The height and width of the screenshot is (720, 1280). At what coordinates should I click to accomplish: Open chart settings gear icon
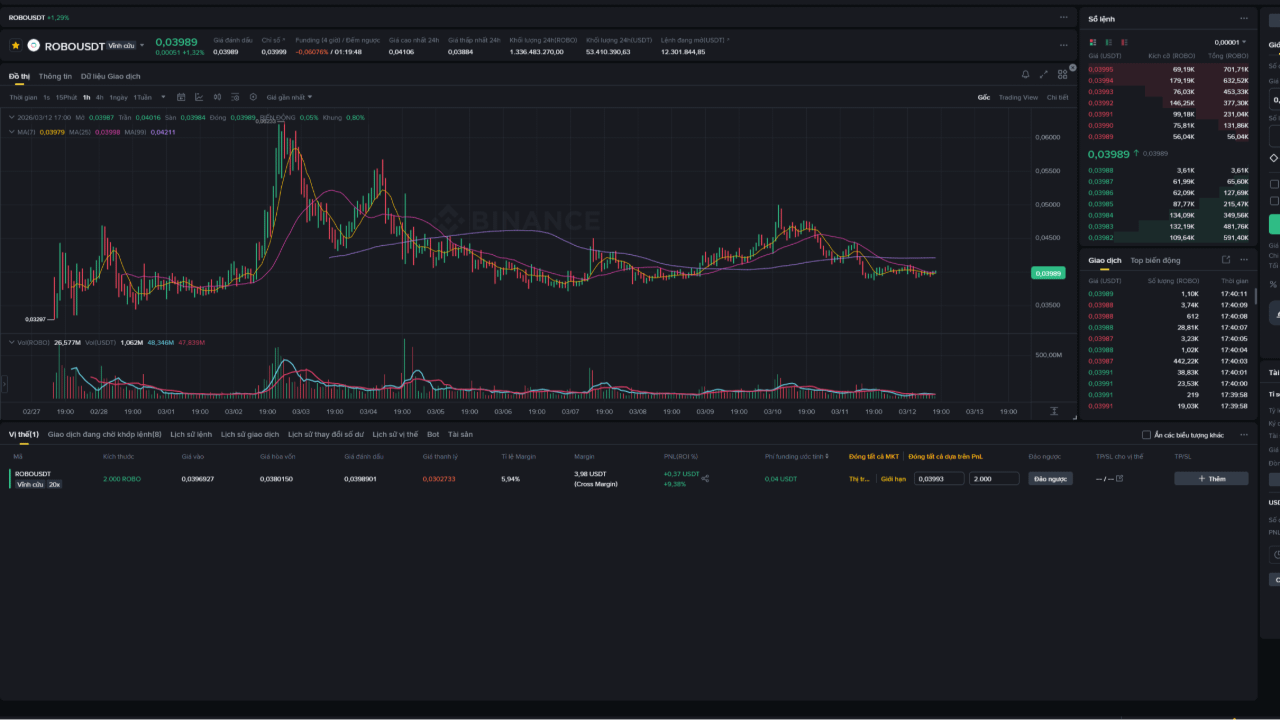[253, 97]
